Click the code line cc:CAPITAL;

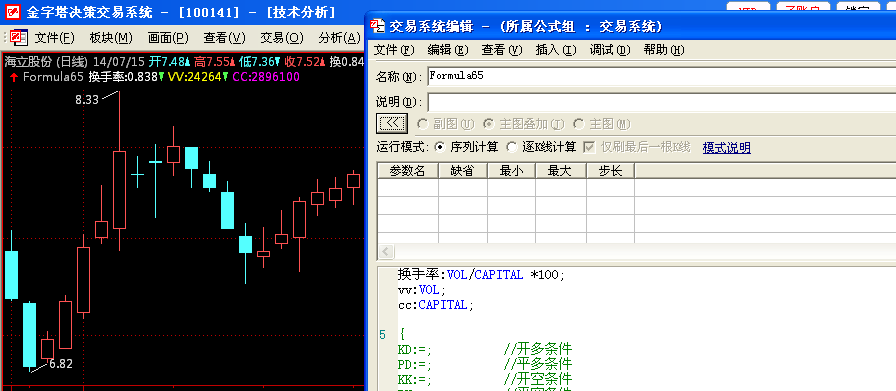point(436,305)
